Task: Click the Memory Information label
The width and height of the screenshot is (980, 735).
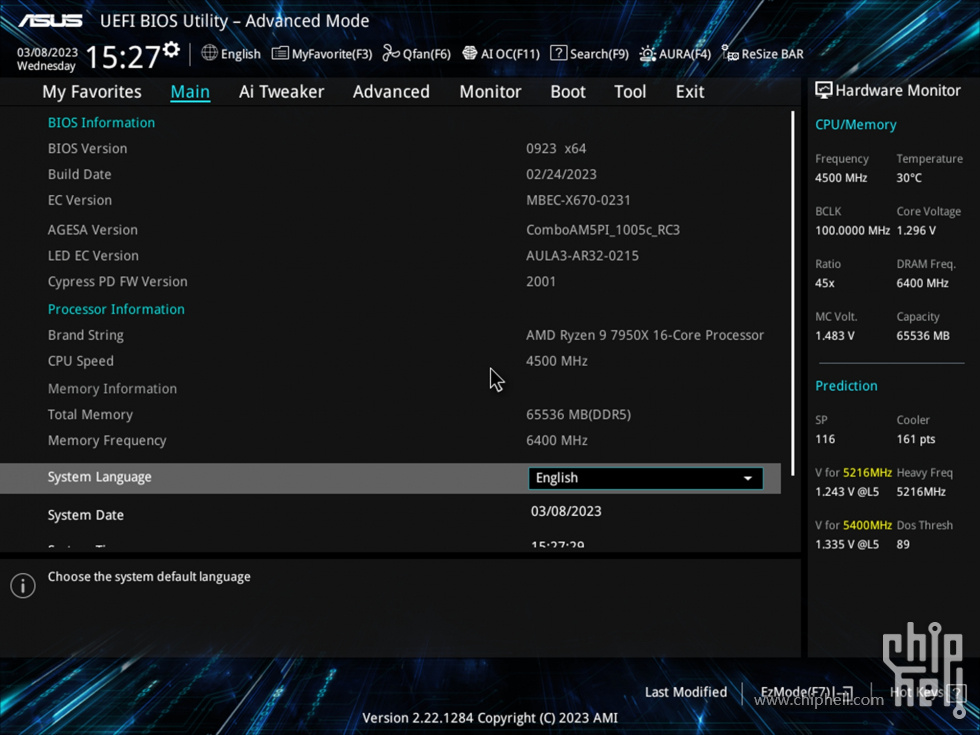Action: (112, 389)
